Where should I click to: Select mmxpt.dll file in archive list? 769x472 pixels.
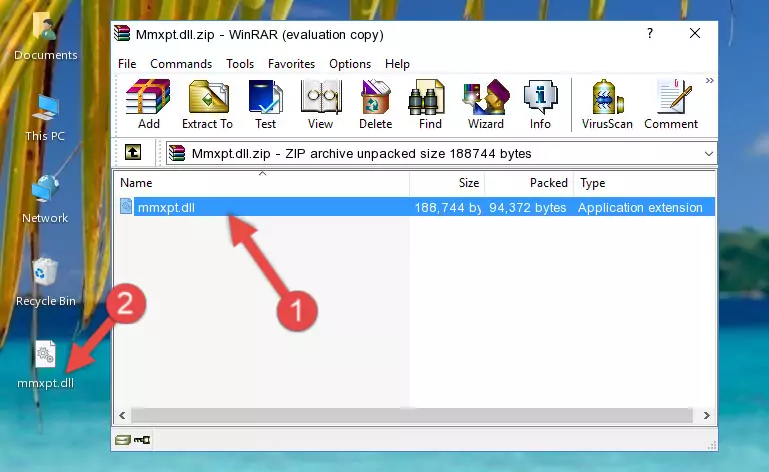pyautogui.click(x=415, y=207)
